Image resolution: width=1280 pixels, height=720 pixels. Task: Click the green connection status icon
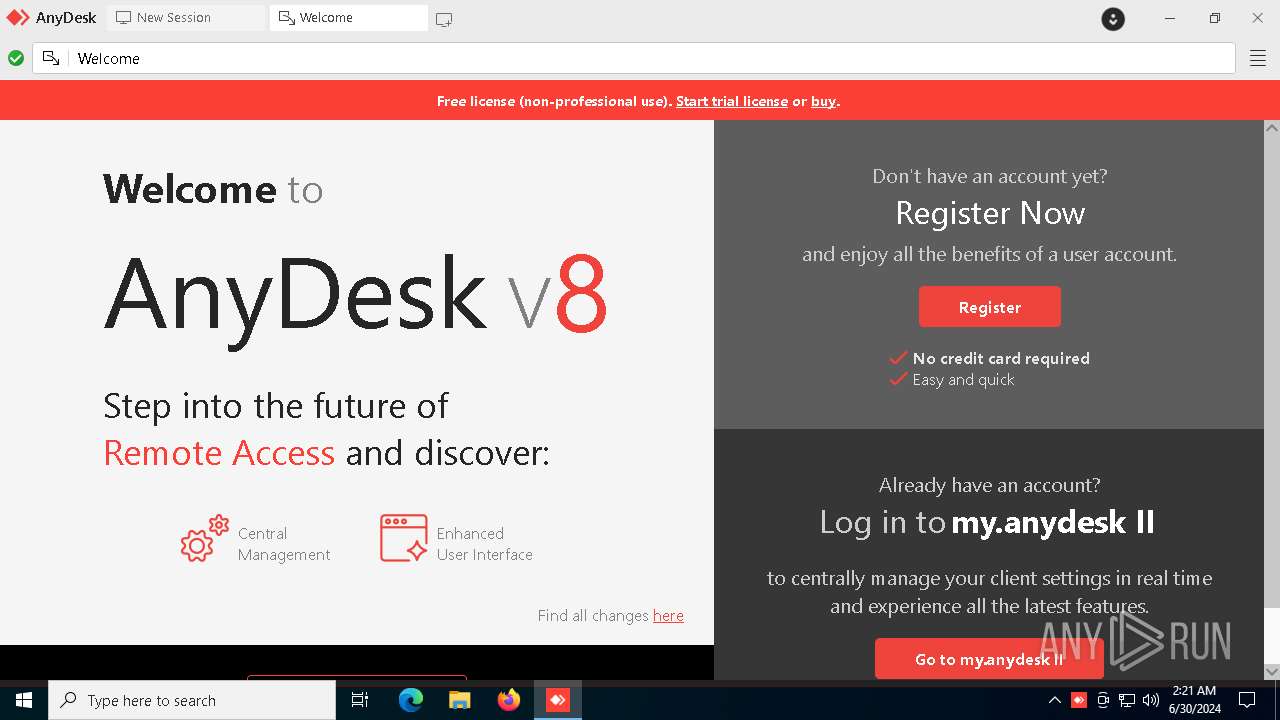16,58
